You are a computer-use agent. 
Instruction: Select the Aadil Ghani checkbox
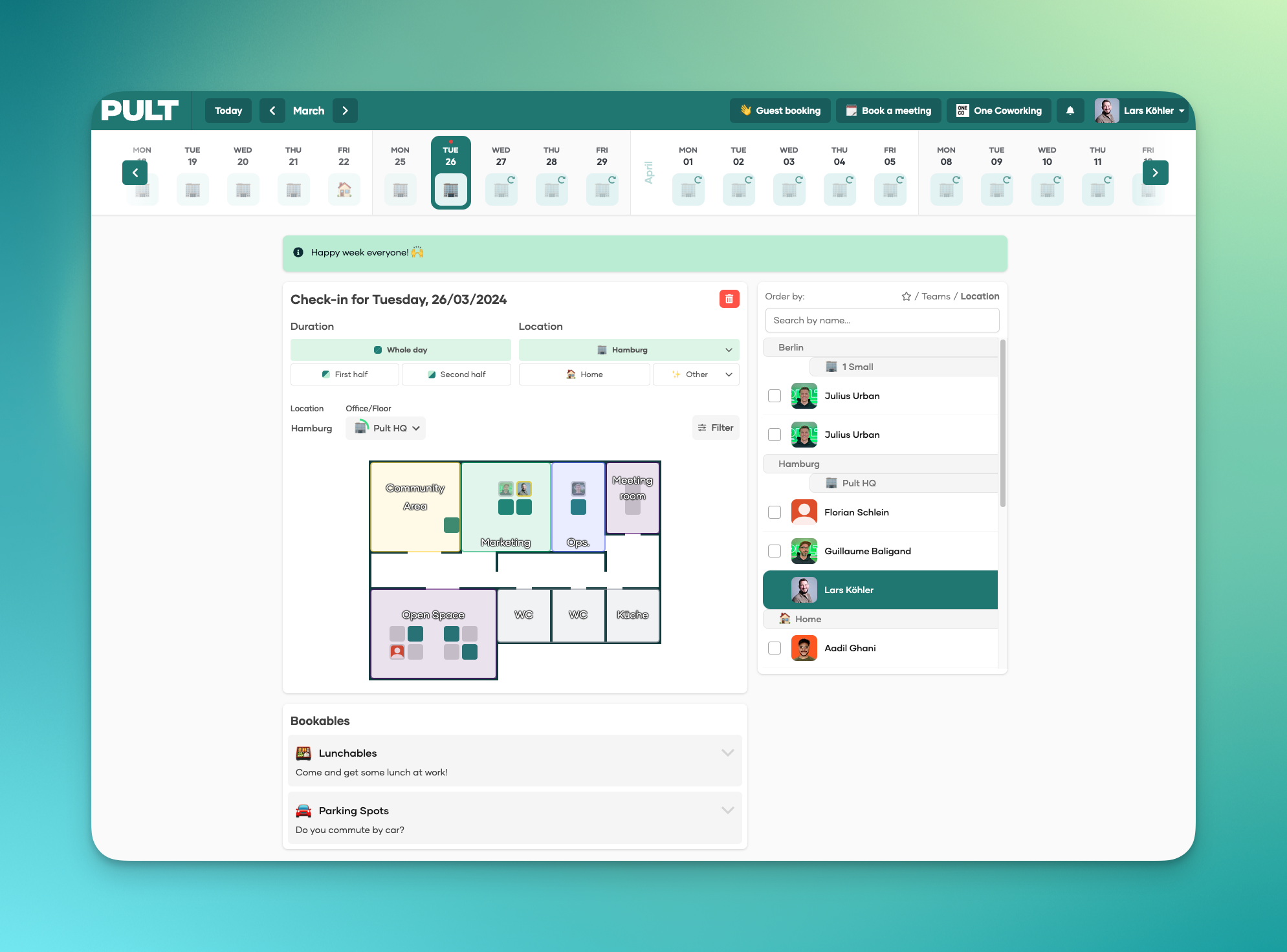coord(775,648)
